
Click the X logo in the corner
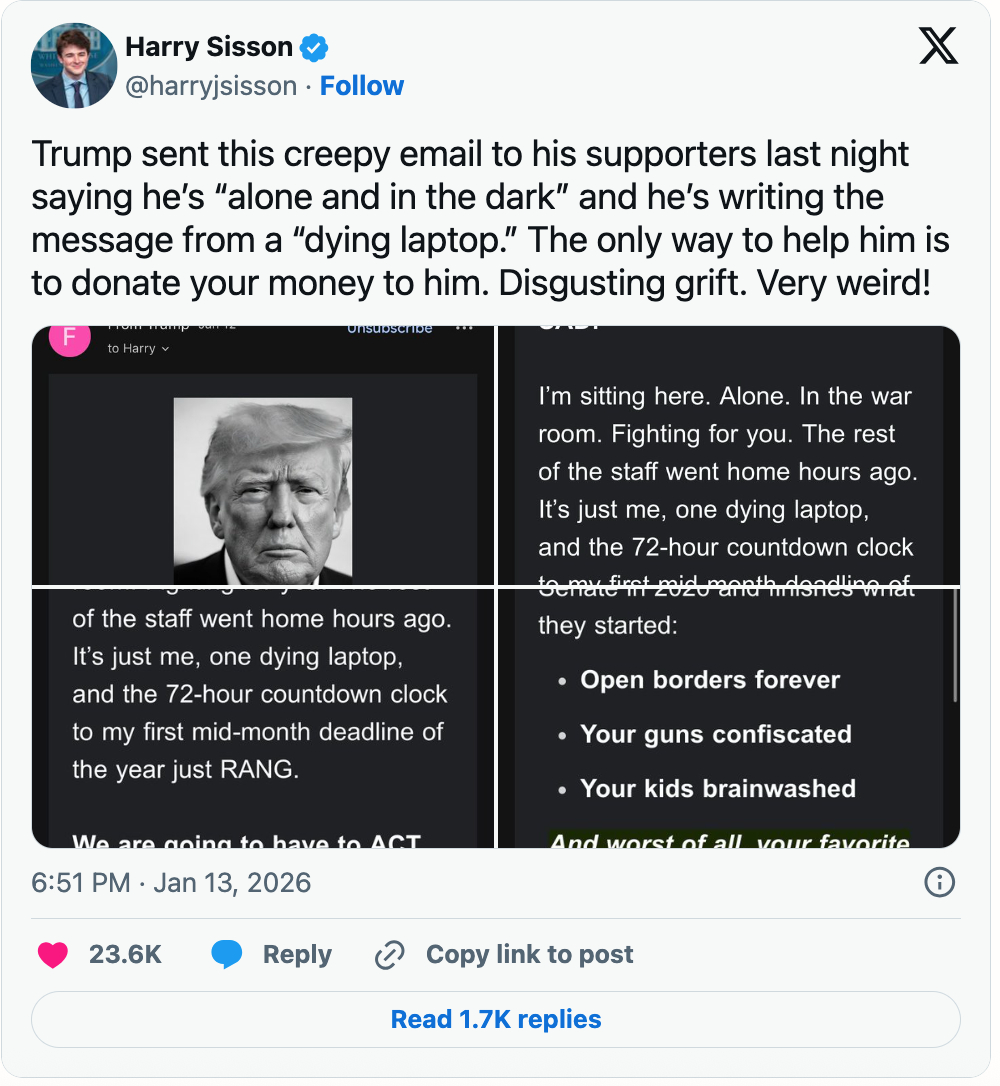pos(937,46)
